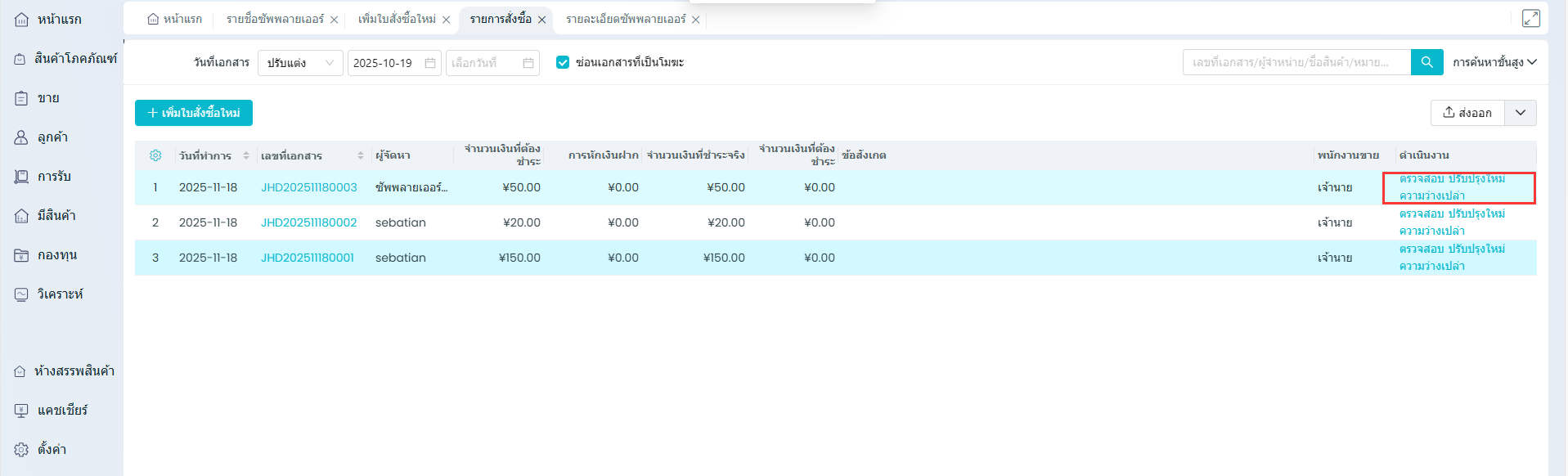Open dropdown arrow beside ส่งออก button
This screenshot has height=476, width=1568.
pyautogui.click(x=1520, y=113)
